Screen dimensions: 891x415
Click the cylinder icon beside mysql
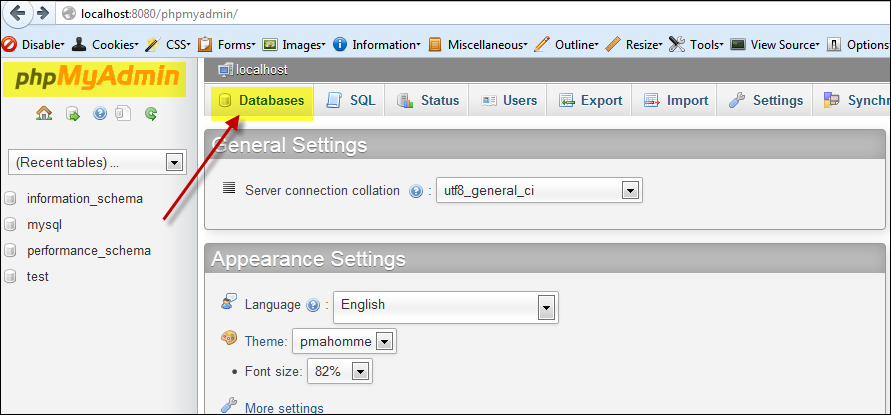coord(10,225)
